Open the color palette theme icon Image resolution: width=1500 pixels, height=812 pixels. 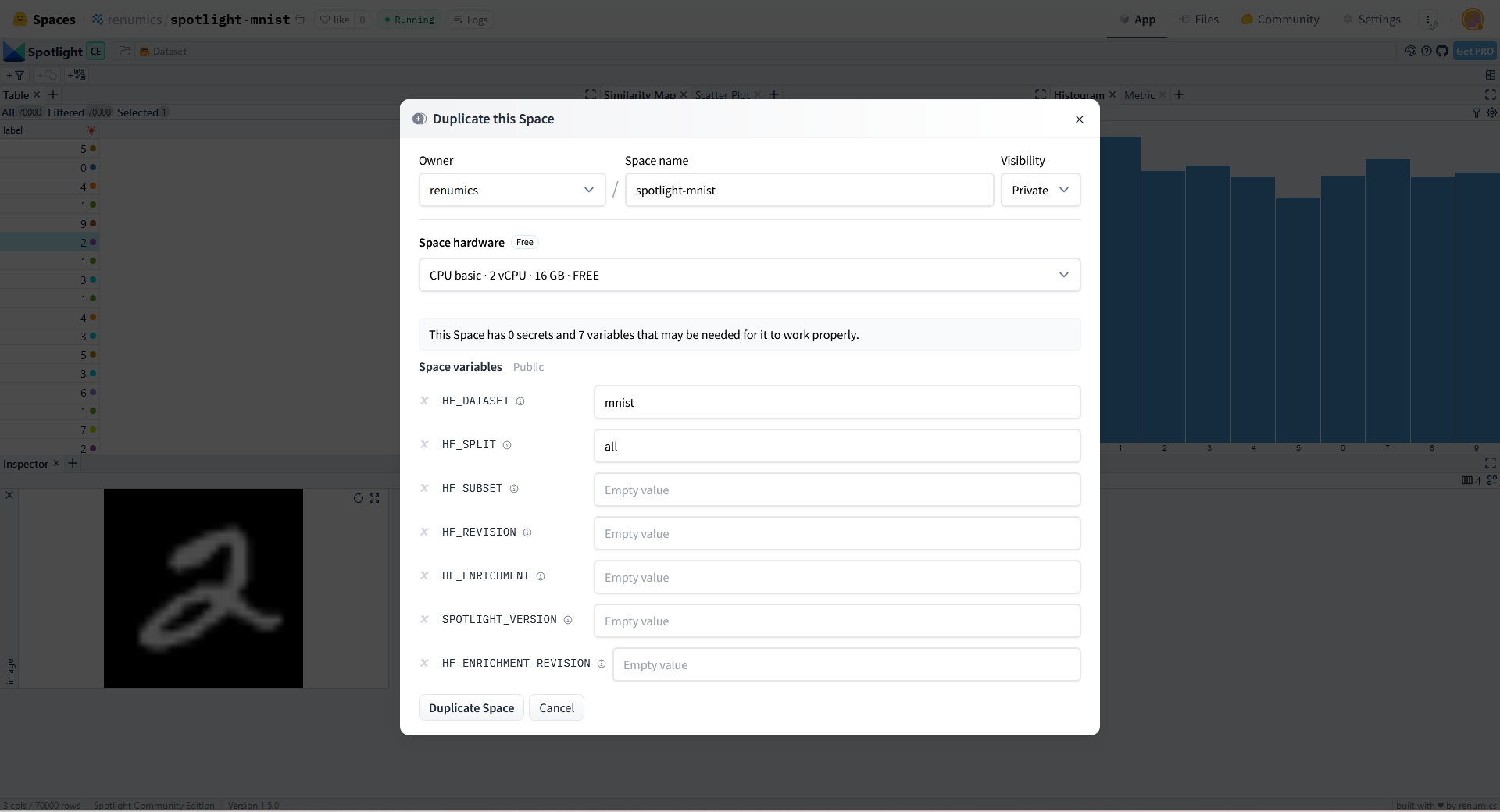coord(1411,51)
